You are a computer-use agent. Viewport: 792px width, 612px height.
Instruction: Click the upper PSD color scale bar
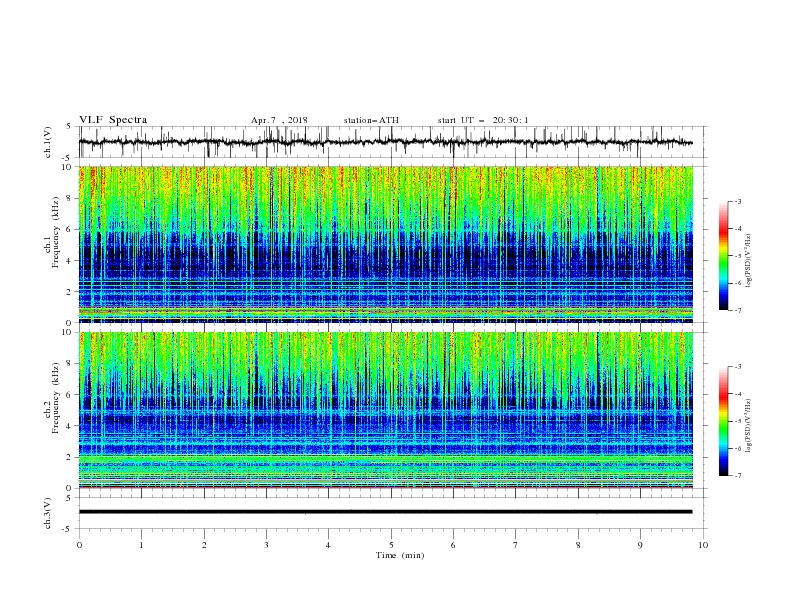[x=723, y=256]
